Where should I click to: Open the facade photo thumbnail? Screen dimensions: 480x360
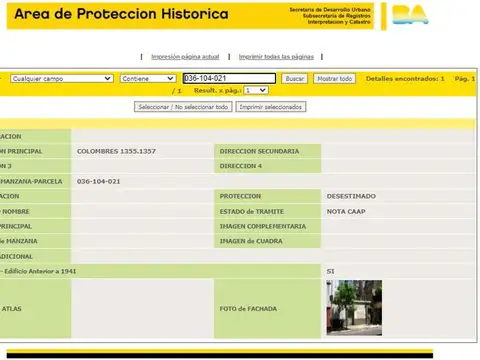coord(354,308)
